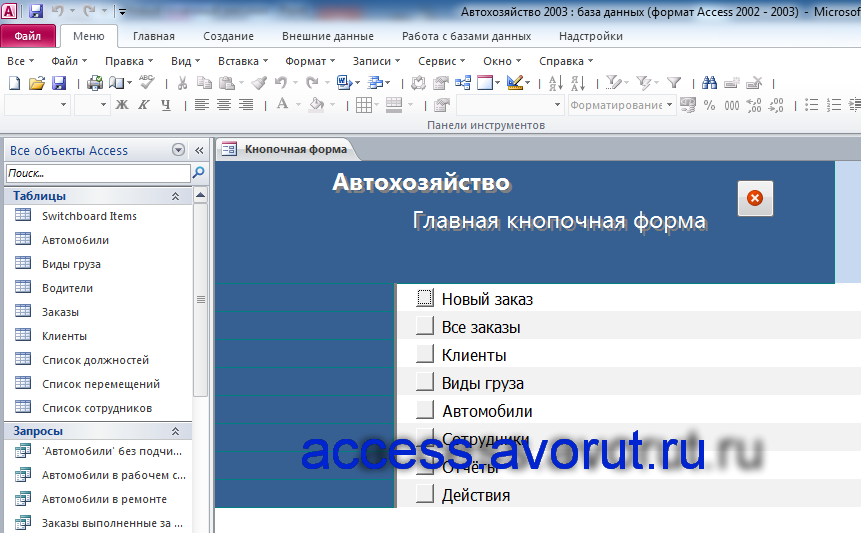861x533 pixels.
Task: Click the Print icon
Action: click(94, 83)
